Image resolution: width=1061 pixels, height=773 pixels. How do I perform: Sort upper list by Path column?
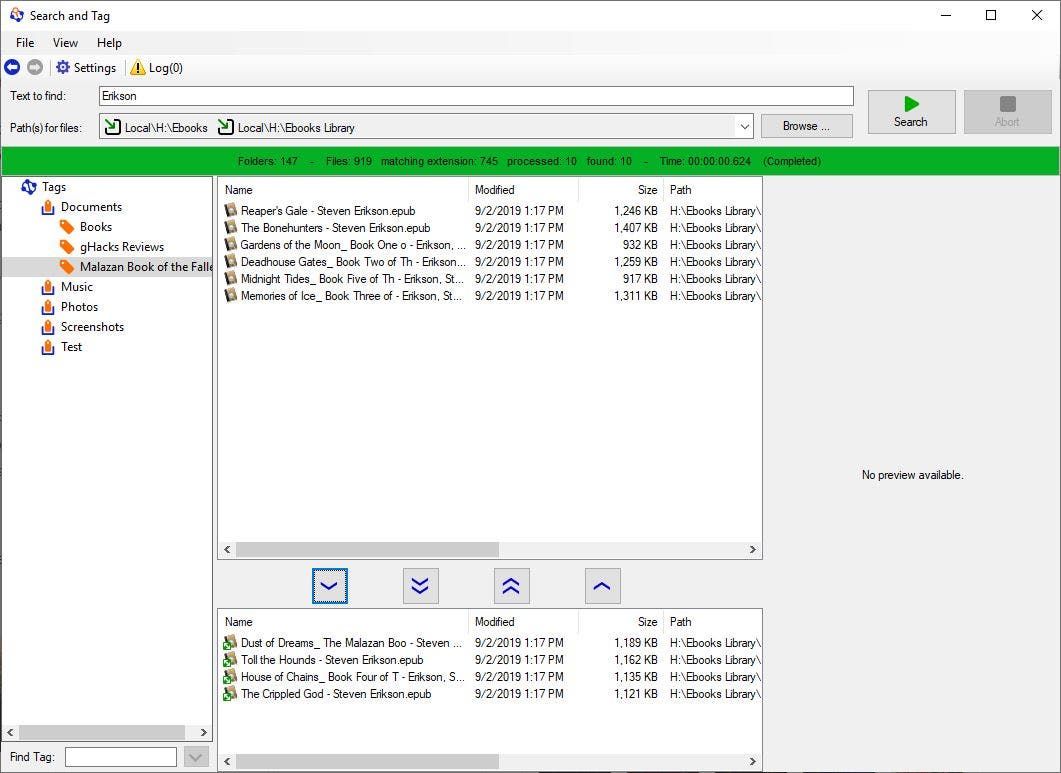pyautogui.click(x=713, y=190)
